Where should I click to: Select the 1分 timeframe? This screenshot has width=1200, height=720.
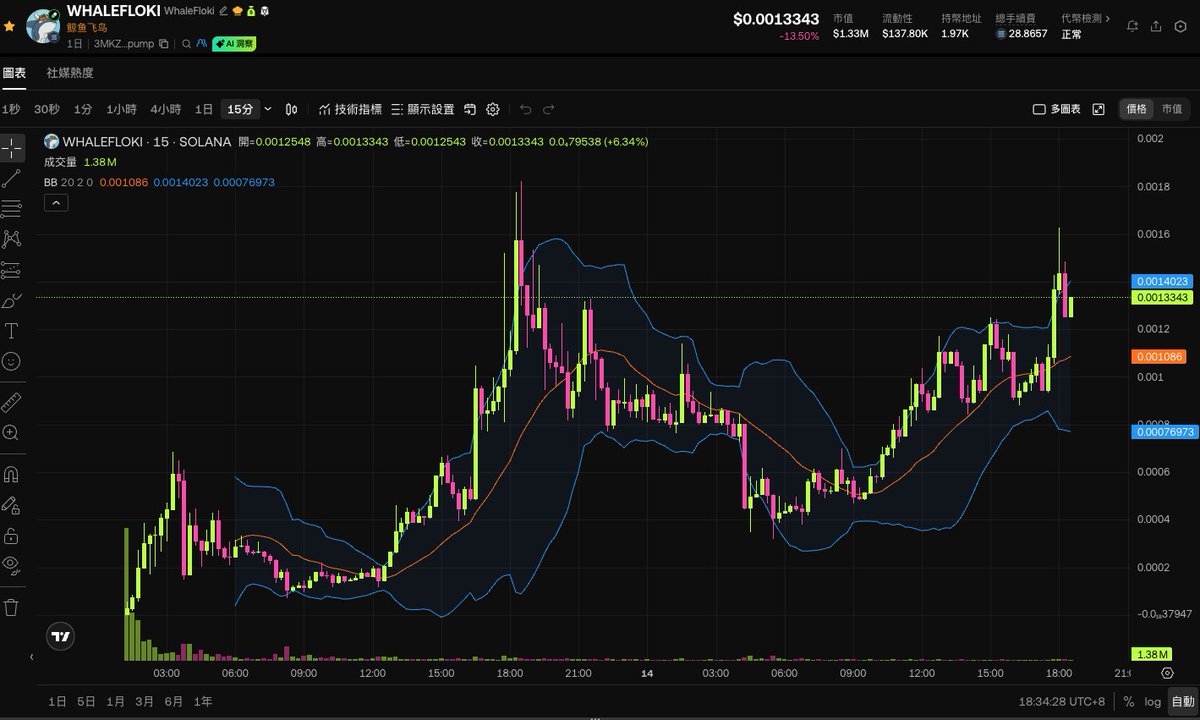(x=83, y=109)
